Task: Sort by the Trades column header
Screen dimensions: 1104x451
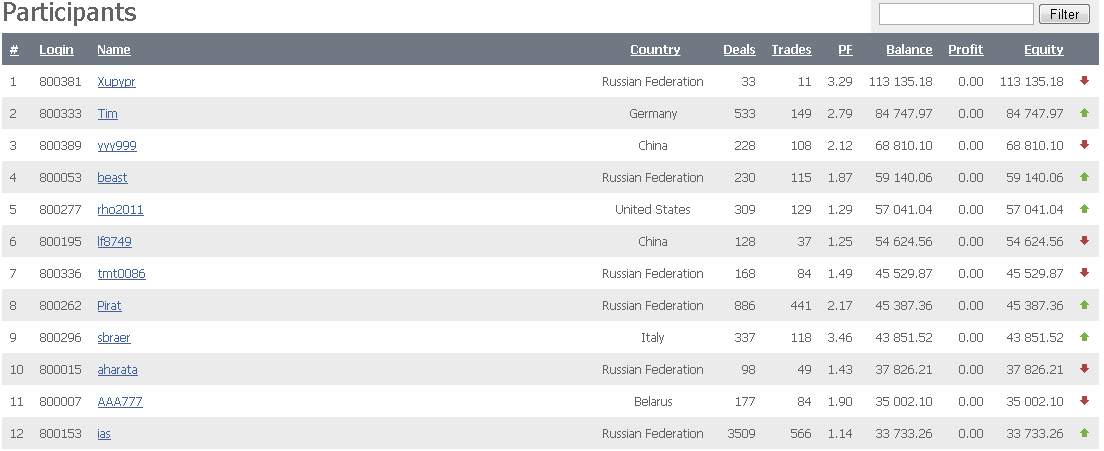Action: coord(791,50)
